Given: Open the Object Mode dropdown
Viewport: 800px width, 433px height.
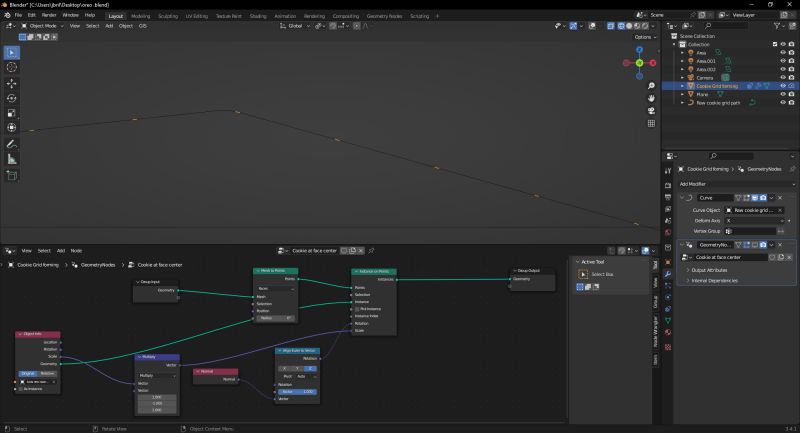Looking at the screenshot, I should (x=42, y=26).
